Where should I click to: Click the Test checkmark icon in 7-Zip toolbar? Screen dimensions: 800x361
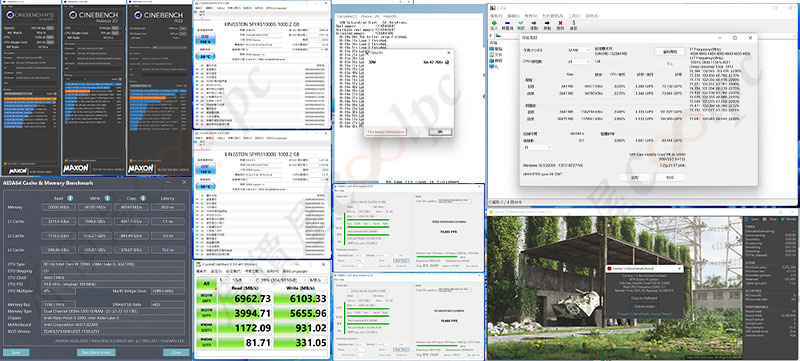520,22
